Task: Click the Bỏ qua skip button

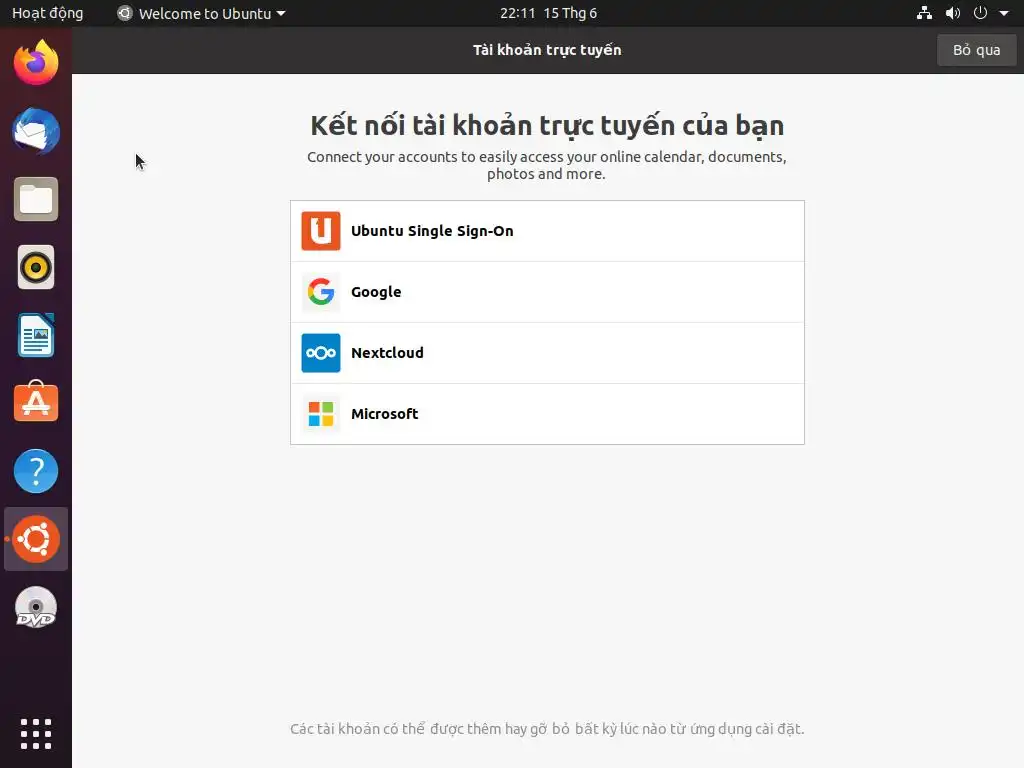Action: click(x=976, y=50)
